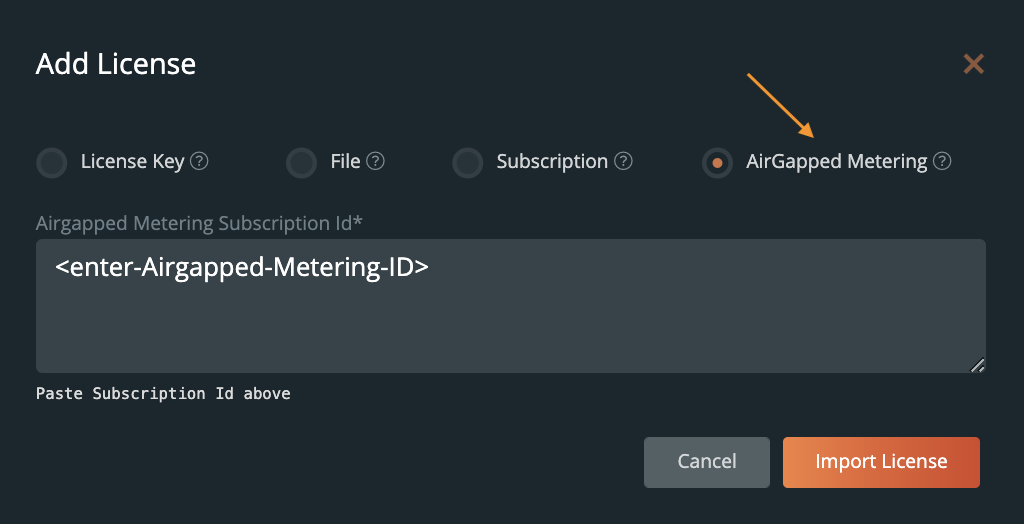Click the "File" option label text
Image resolution: width=1024 pixels, height=524 pixels.
click(345, 161)
